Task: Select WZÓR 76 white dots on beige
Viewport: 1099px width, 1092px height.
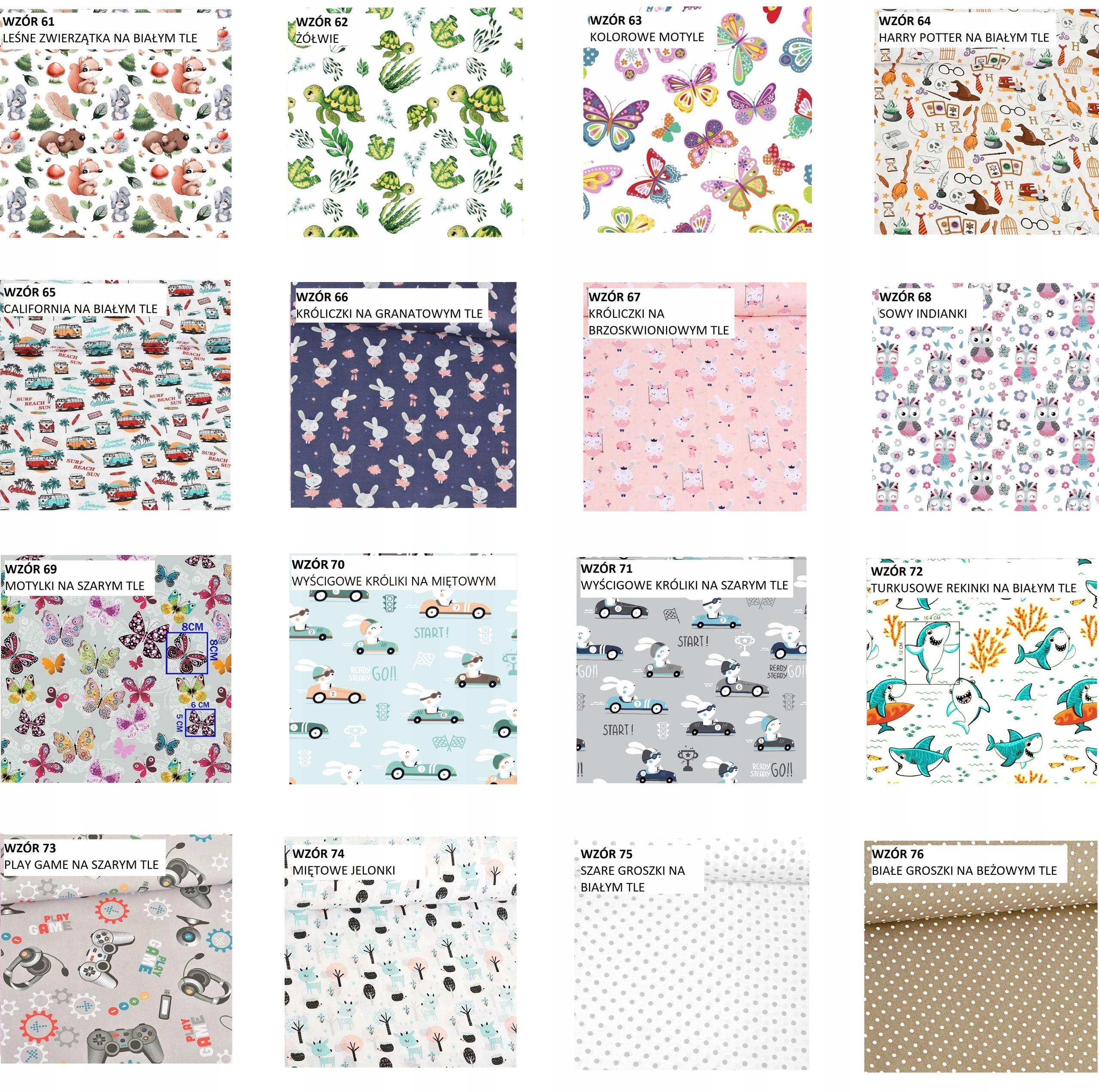Action: [981, 957]
